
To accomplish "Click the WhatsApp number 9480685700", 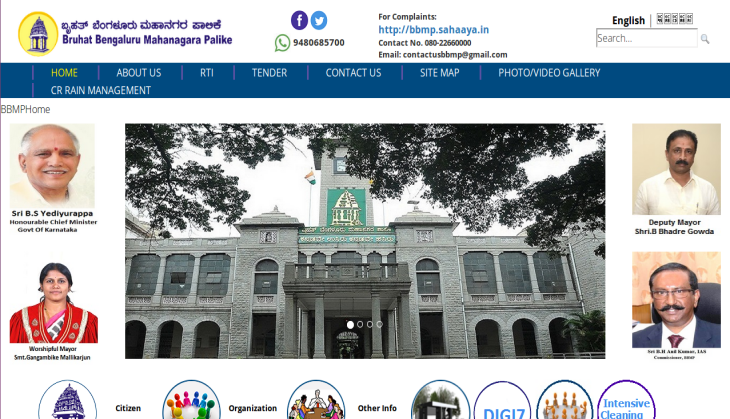I will [x=319, y=43].
